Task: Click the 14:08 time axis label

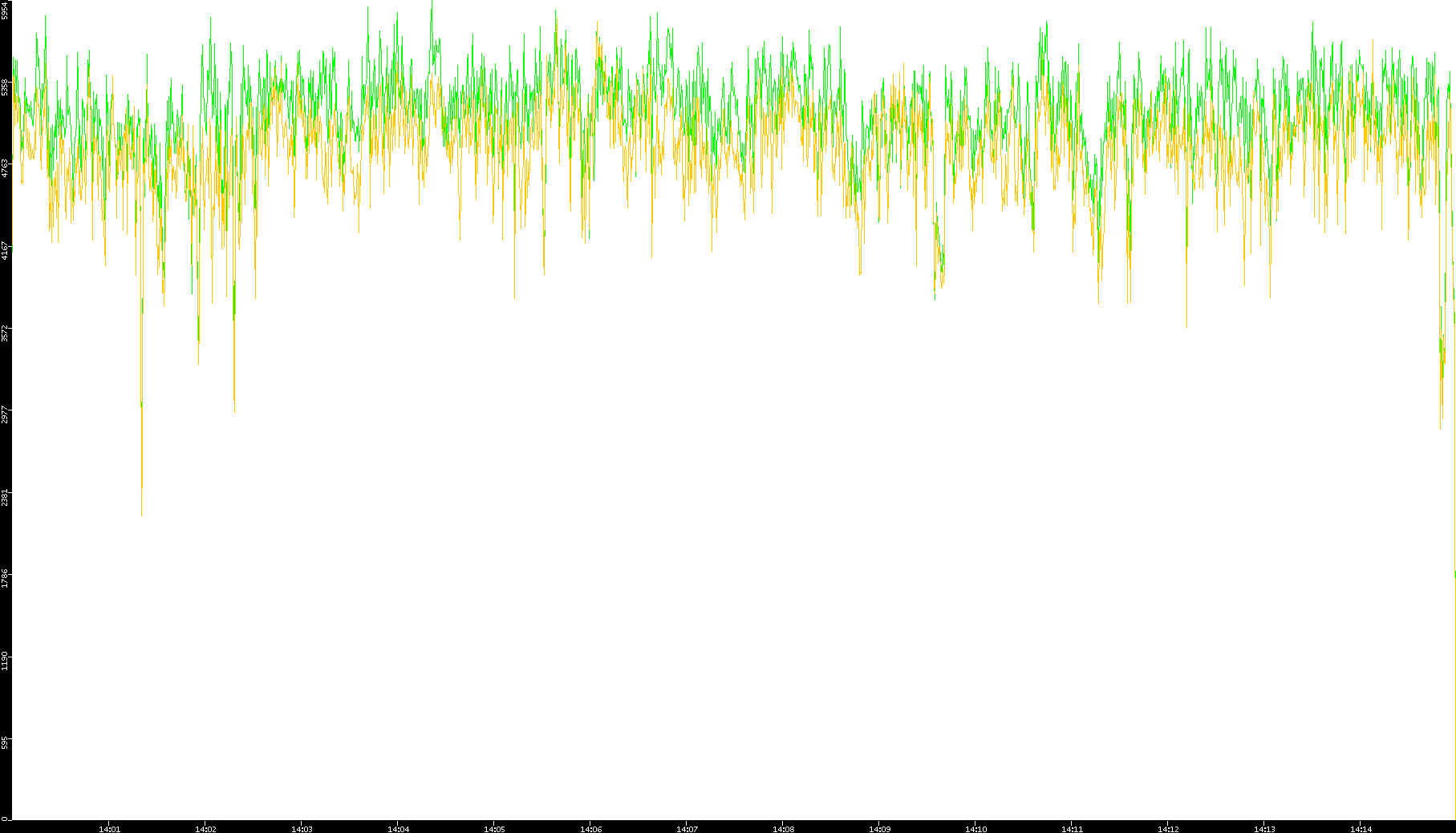Action: pyautogui.click(x=783, y=829)
